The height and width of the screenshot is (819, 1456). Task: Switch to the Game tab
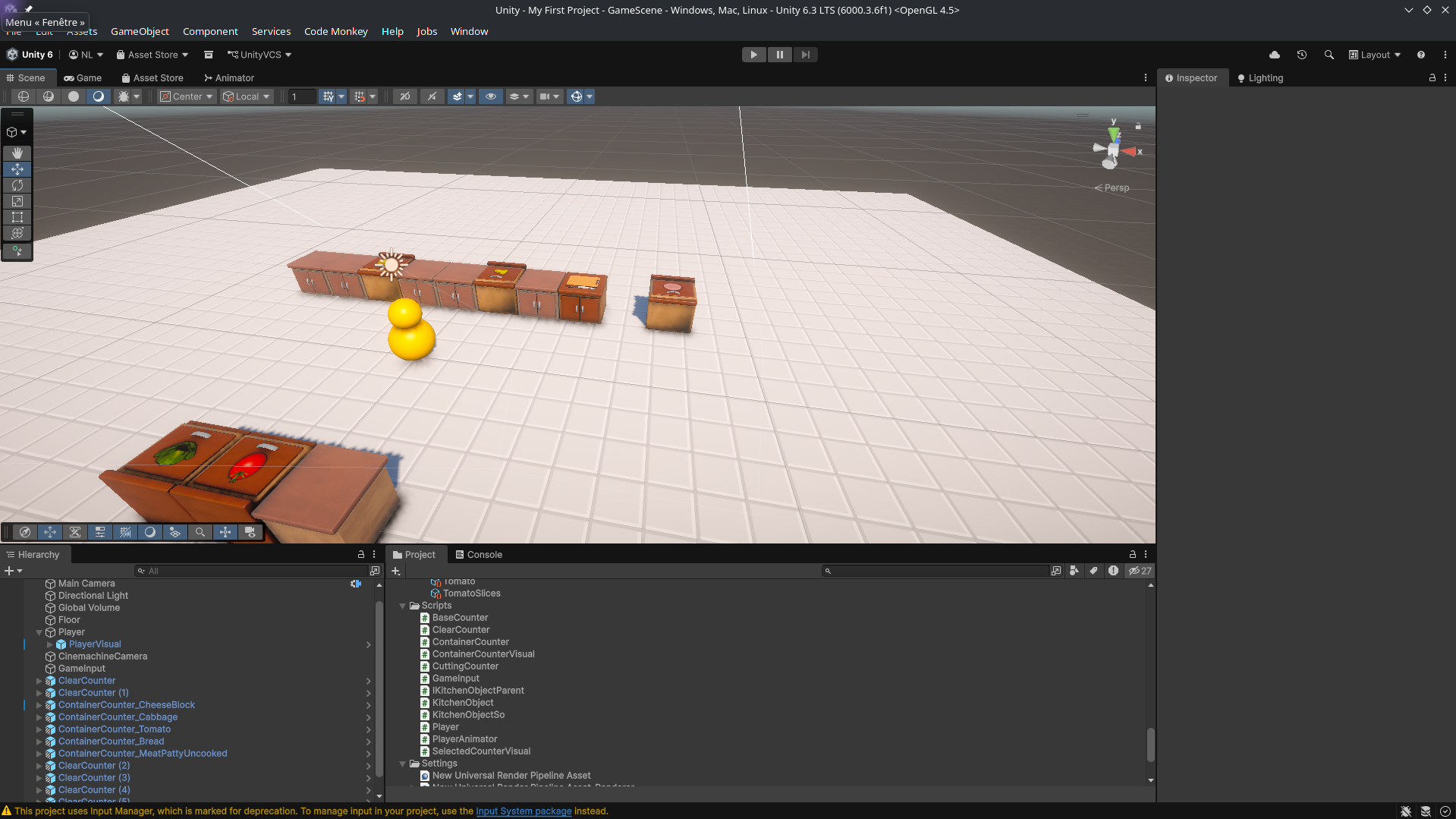(83, 78)
